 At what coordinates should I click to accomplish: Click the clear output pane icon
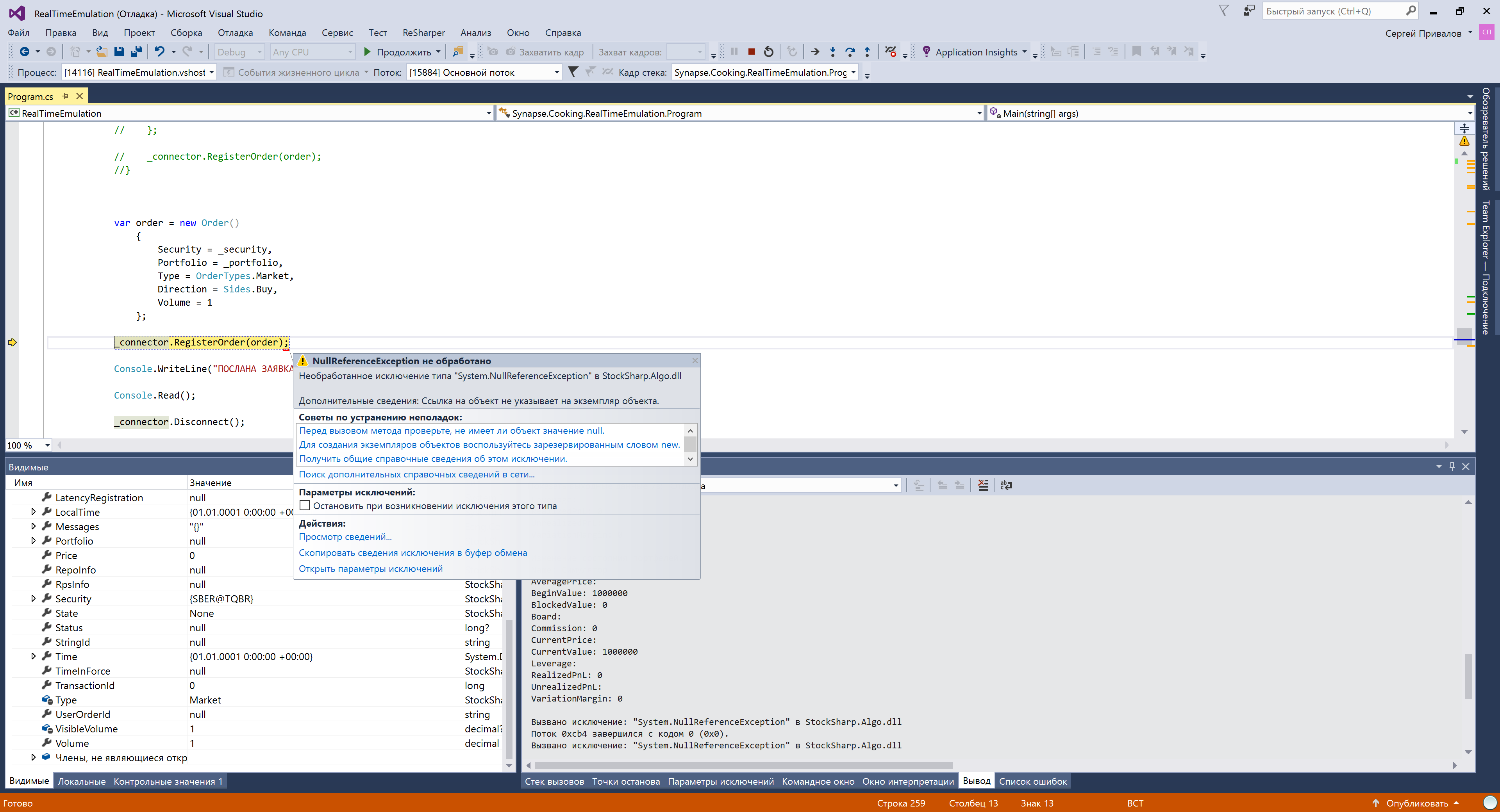(x=984, y=485)
